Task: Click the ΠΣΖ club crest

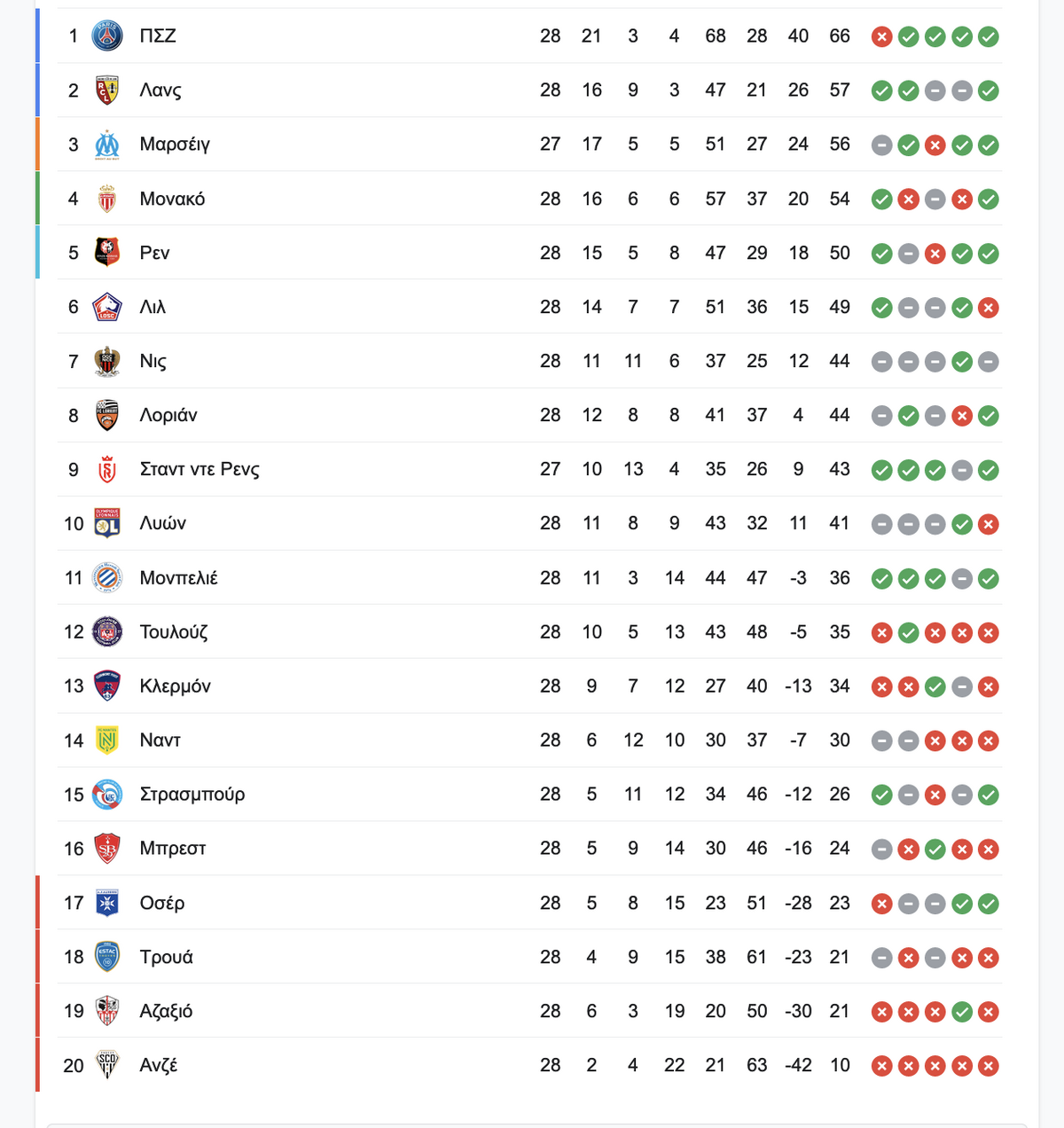Action: pyautogui.click(x=107, y=36)
